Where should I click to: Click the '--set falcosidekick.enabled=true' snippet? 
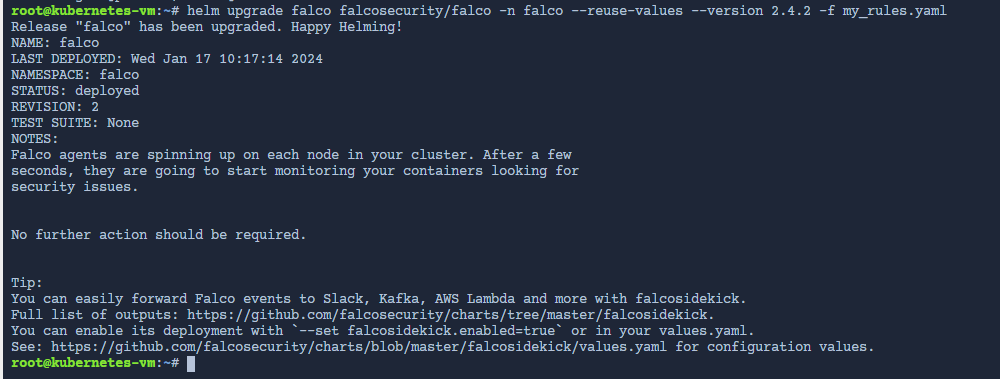click(427, 331)
